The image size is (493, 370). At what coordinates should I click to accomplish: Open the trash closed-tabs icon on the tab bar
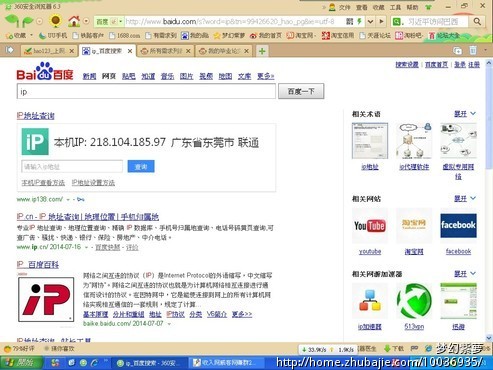[x=473, y=51]
